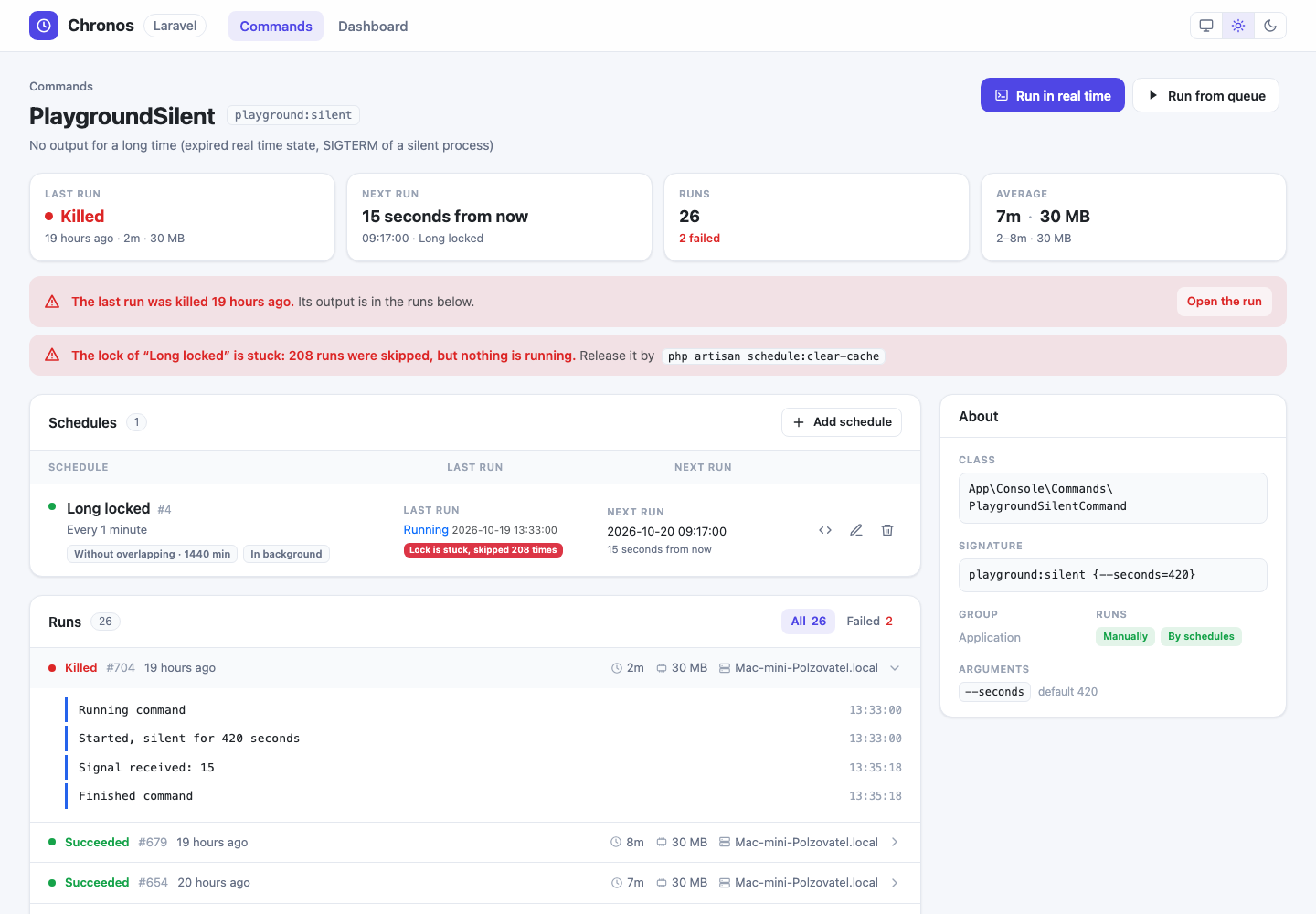Click the clock icon on run #704
The width and height of the screenshot is (1316, 914).
[617, 668]
